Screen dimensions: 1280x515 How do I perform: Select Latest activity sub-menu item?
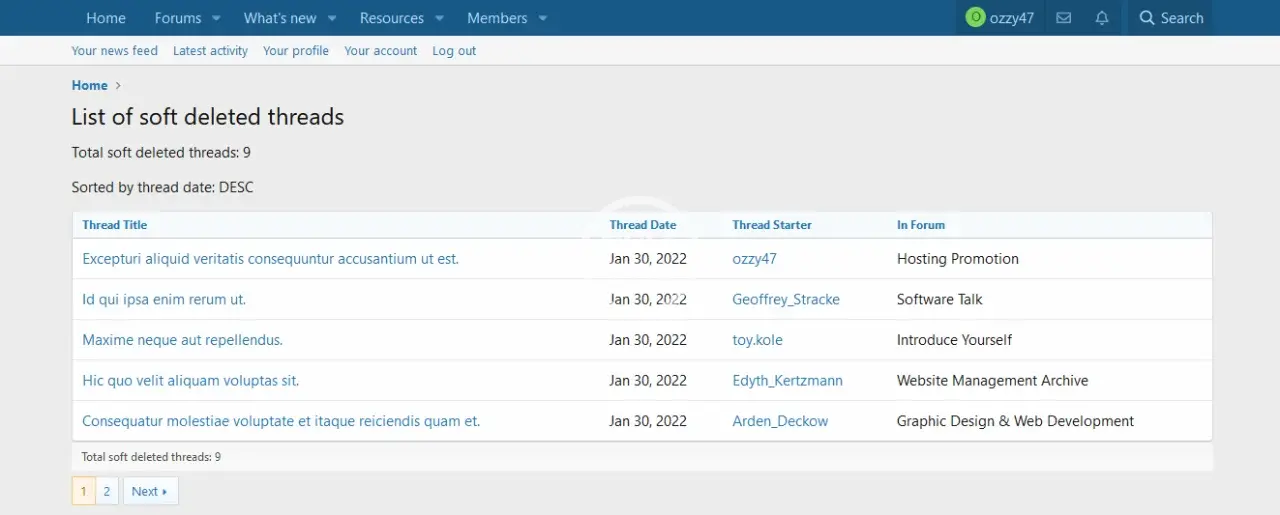pyautogui.click(x=210, y=51)
